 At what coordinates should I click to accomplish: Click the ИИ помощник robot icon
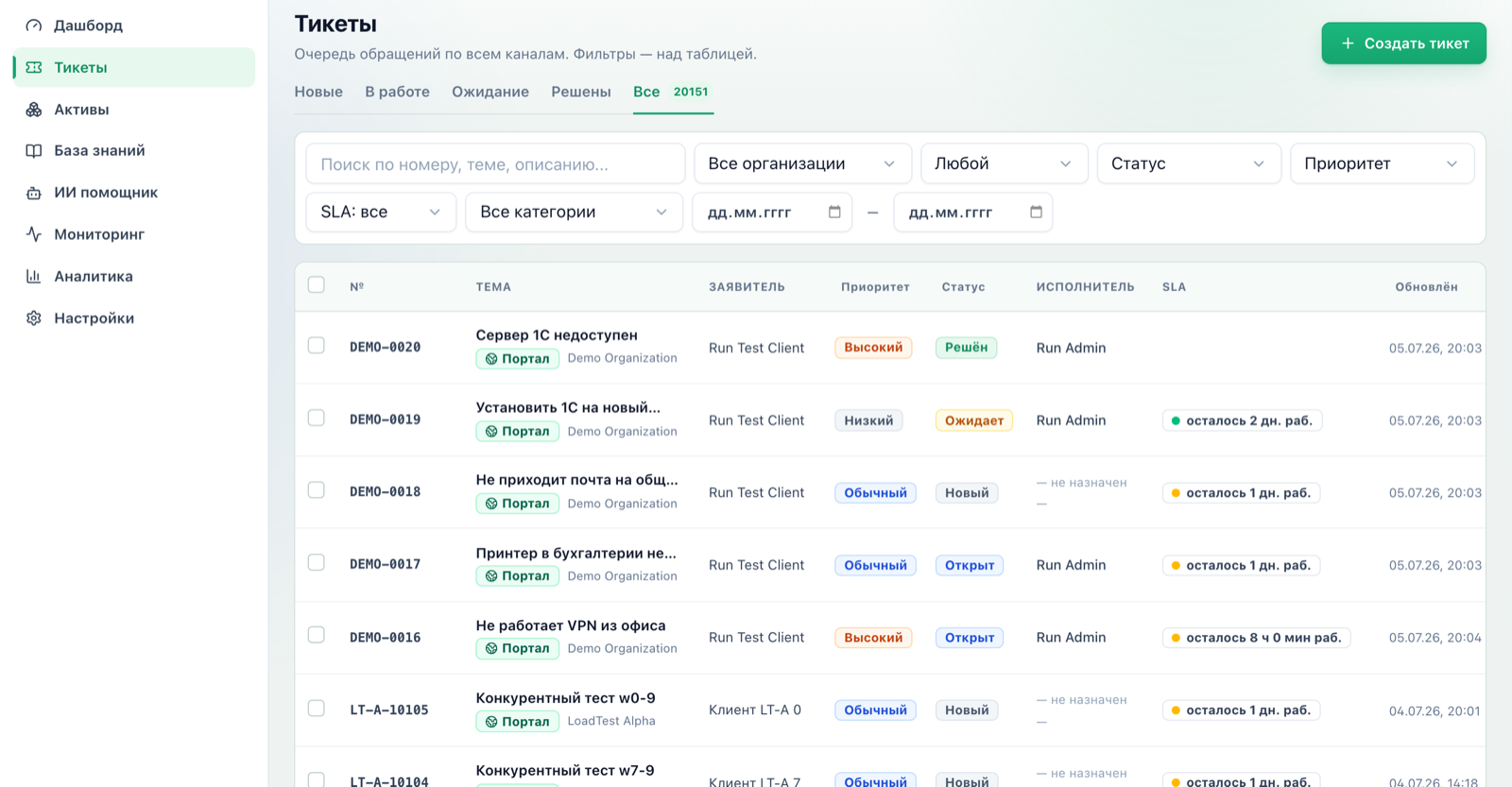[x=34, y=193]
